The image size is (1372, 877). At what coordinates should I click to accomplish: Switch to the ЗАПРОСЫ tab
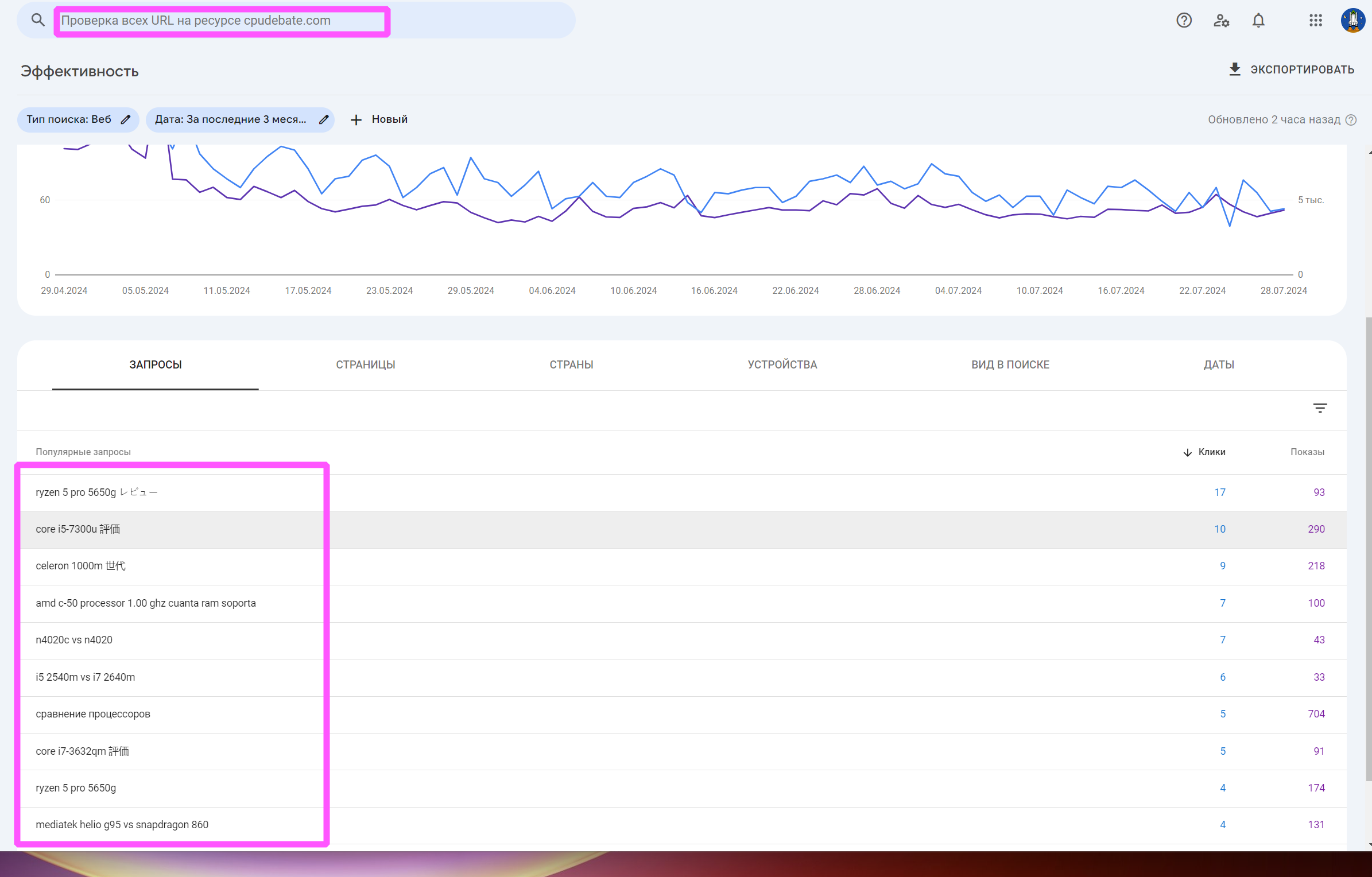click(155, 364)
